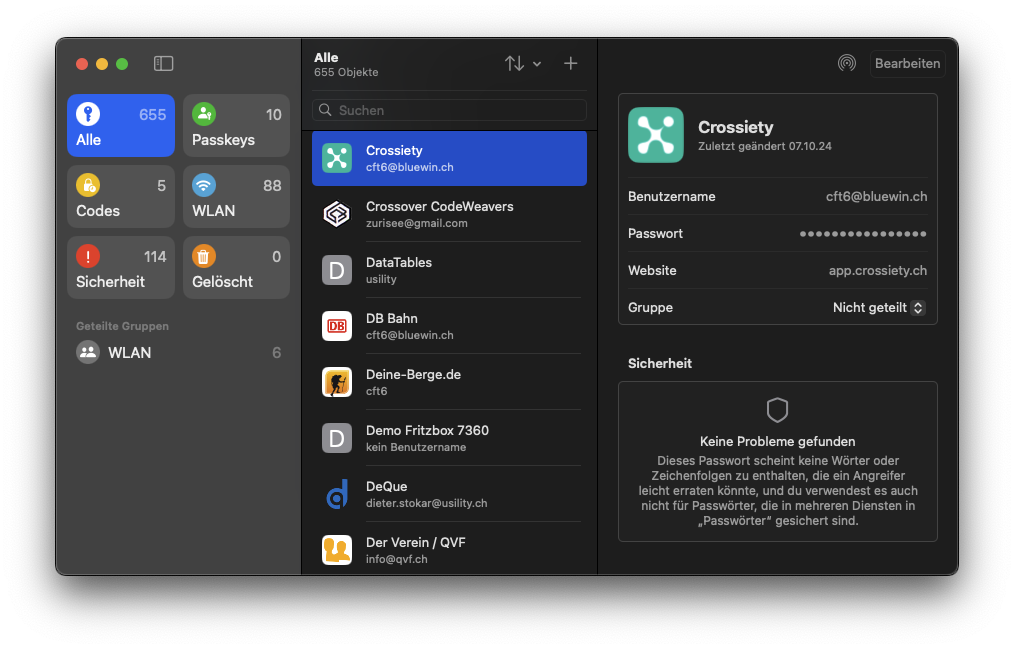Image resolution: width=1014 pixels, height=649 pixels.
Task: Click the DB Bahn logo icon
Action: coord(337,326)
